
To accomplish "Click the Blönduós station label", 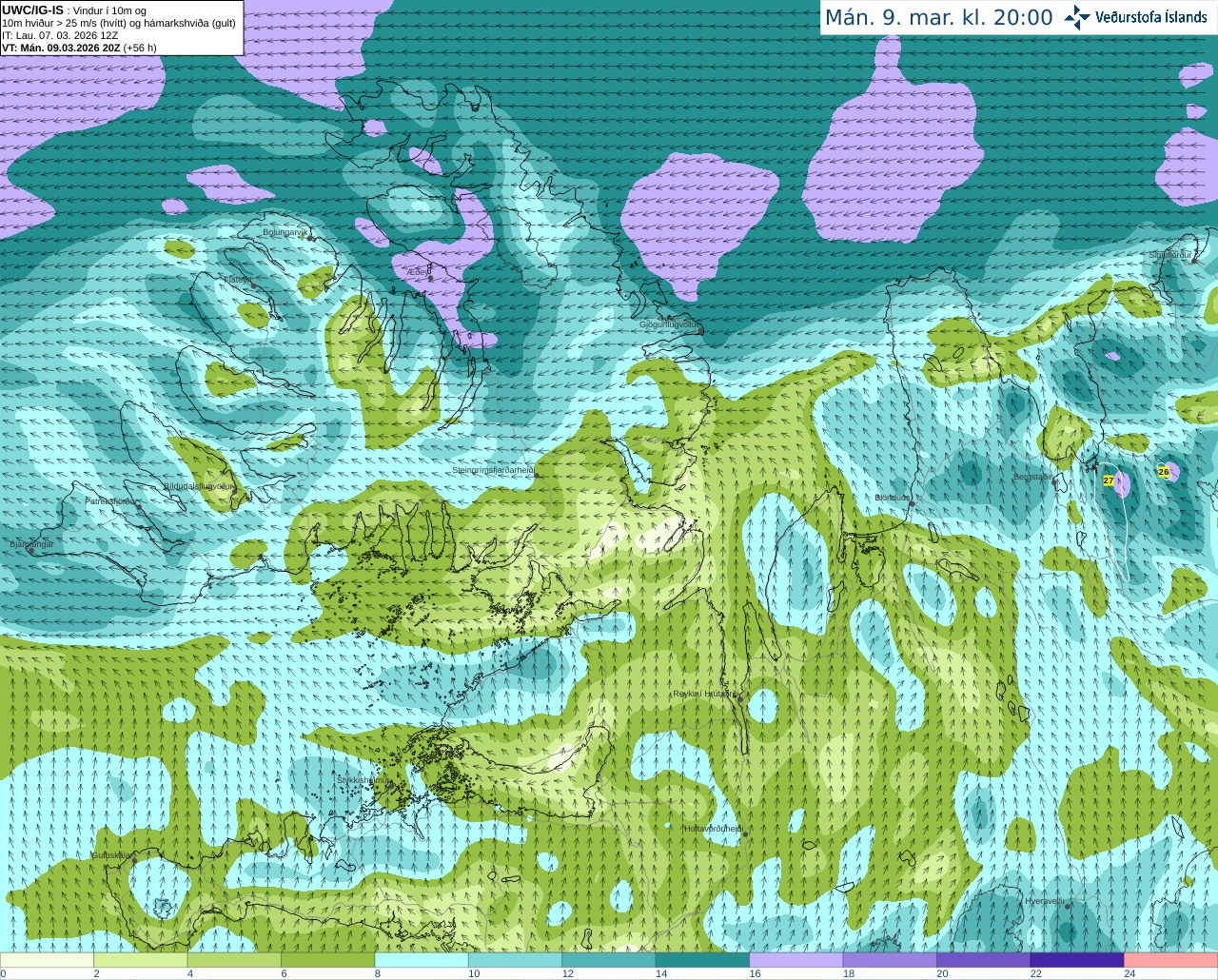I will coord(894,498).
